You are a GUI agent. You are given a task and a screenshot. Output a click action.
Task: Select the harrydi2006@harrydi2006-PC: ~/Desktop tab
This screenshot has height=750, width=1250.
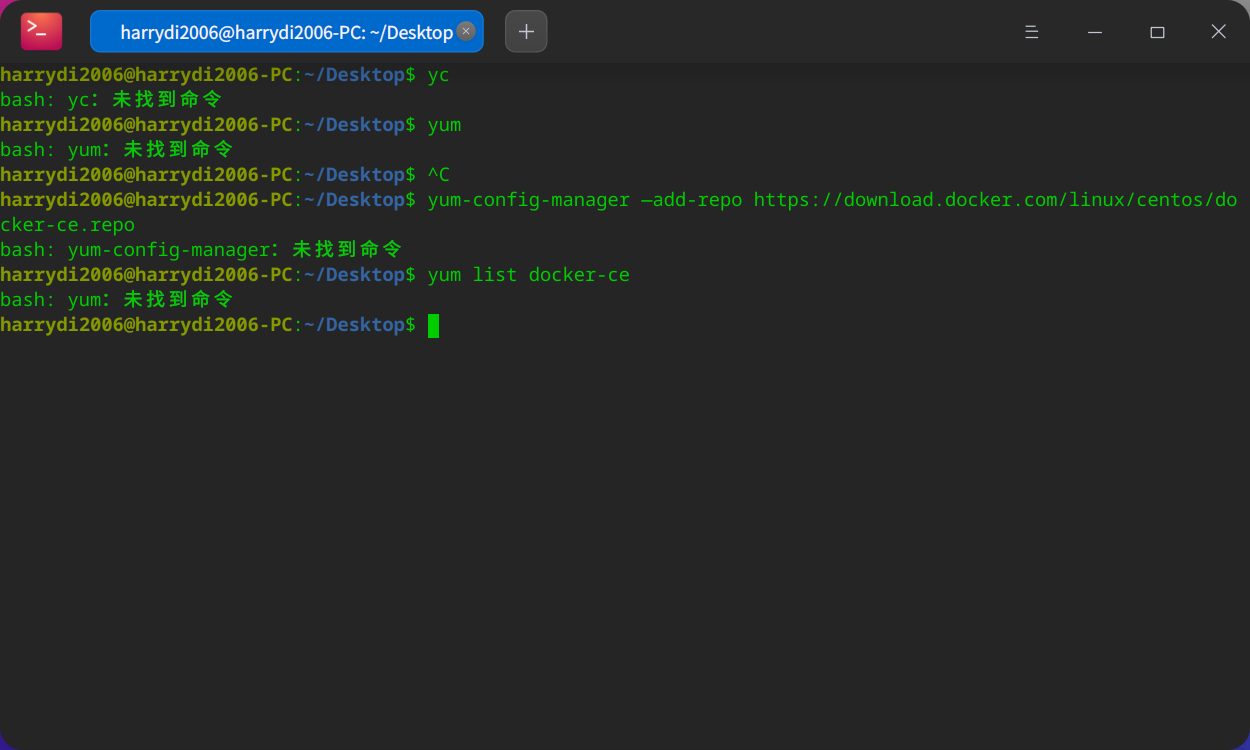click(280, 32)
